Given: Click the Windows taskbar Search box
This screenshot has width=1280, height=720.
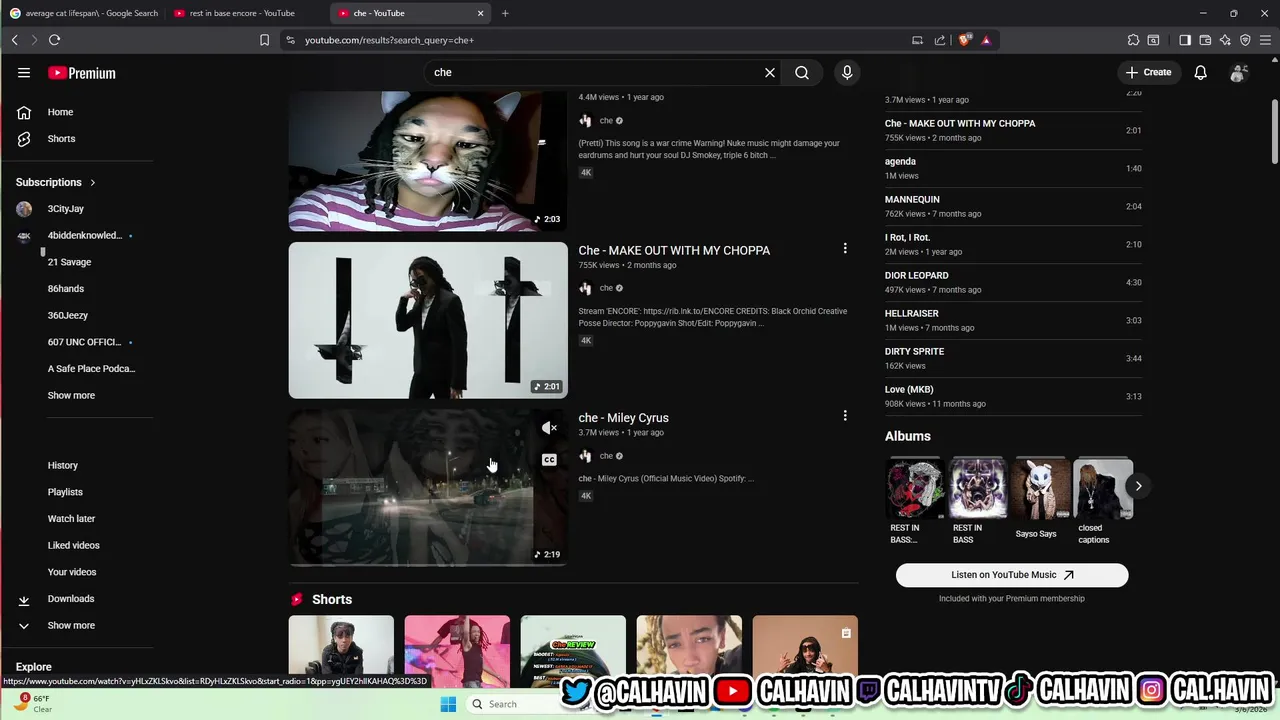Looking at the screenshot, I should 515,704.
